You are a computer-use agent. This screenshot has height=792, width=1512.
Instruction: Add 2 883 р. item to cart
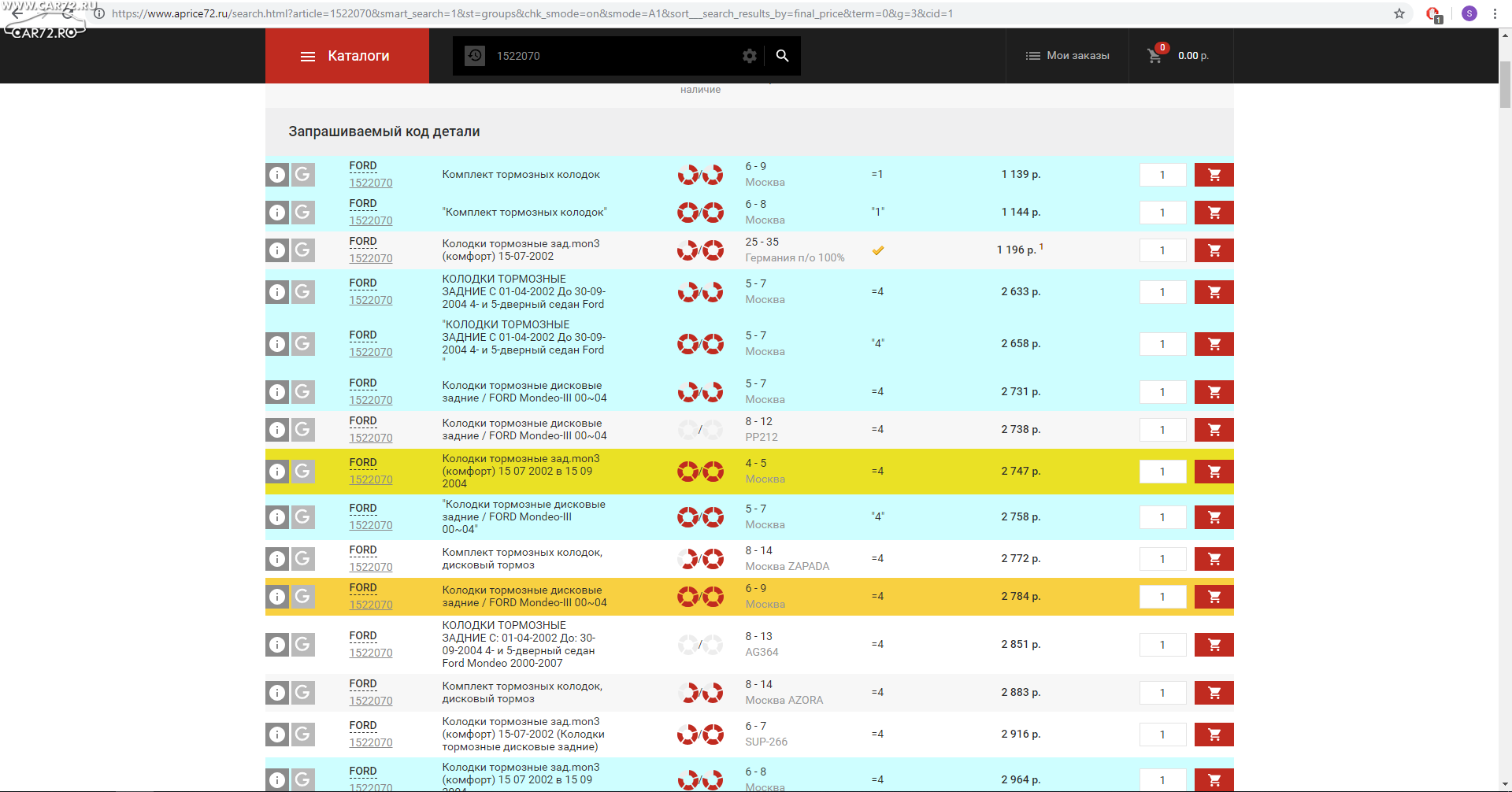[x=1214, y=693]
